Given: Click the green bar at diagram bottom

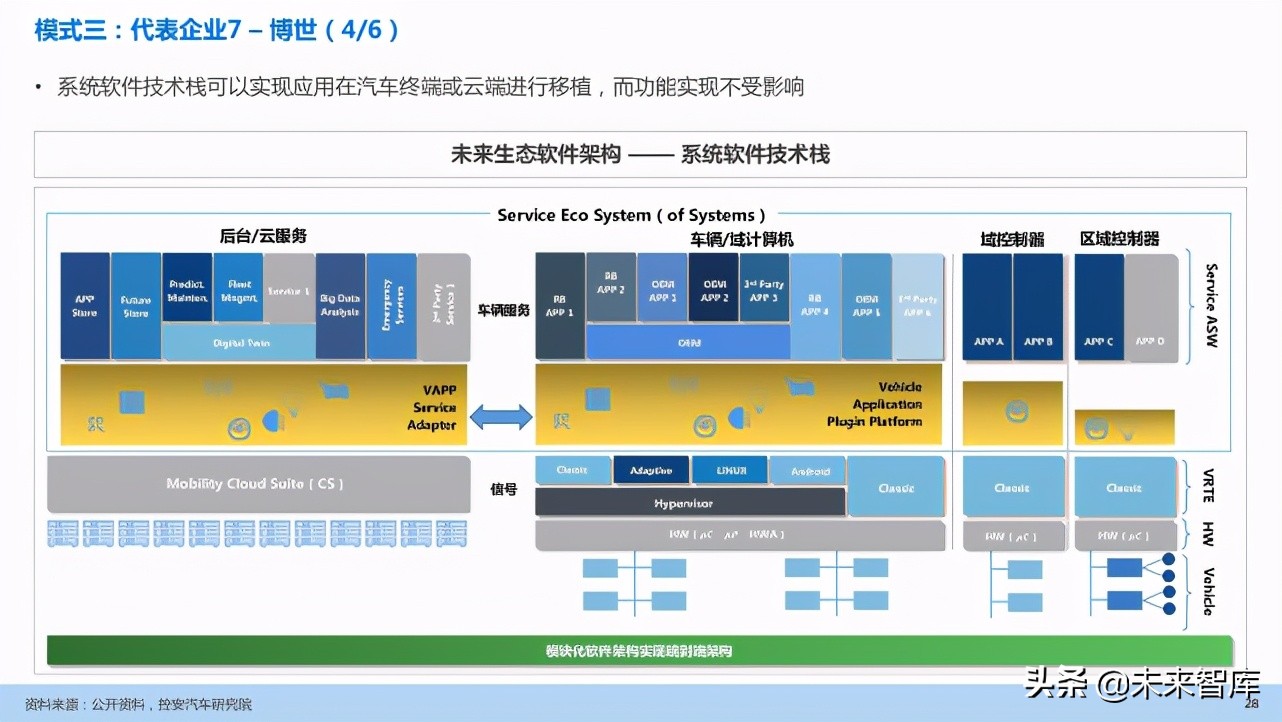Looking at the screenshot, I should (640, 650).
